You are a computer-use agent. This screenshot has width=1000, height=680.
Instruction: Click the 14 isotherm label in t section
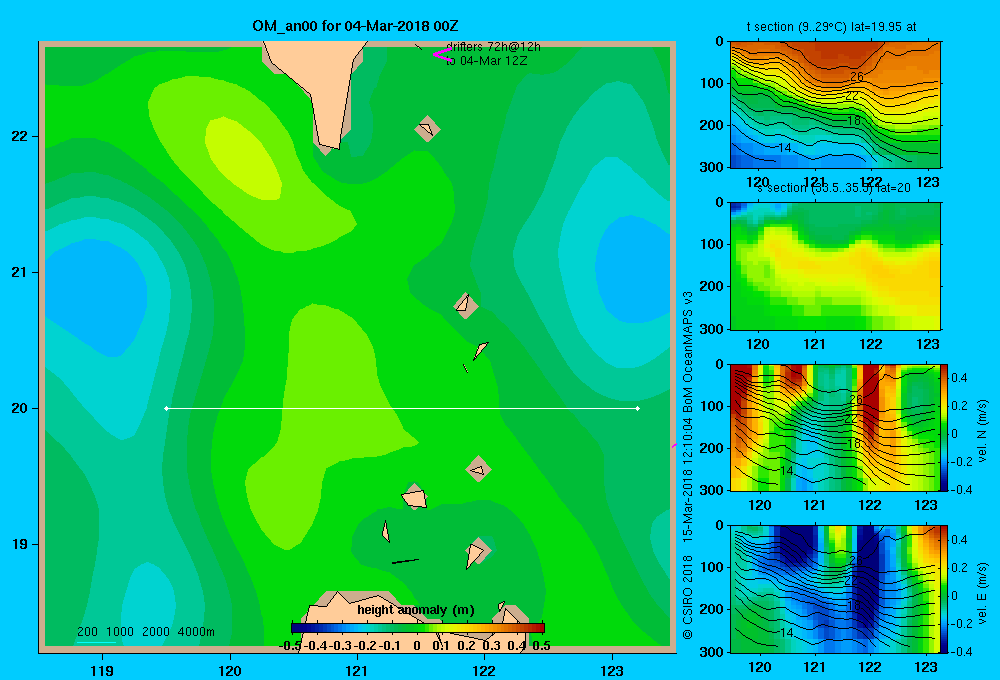784,148
